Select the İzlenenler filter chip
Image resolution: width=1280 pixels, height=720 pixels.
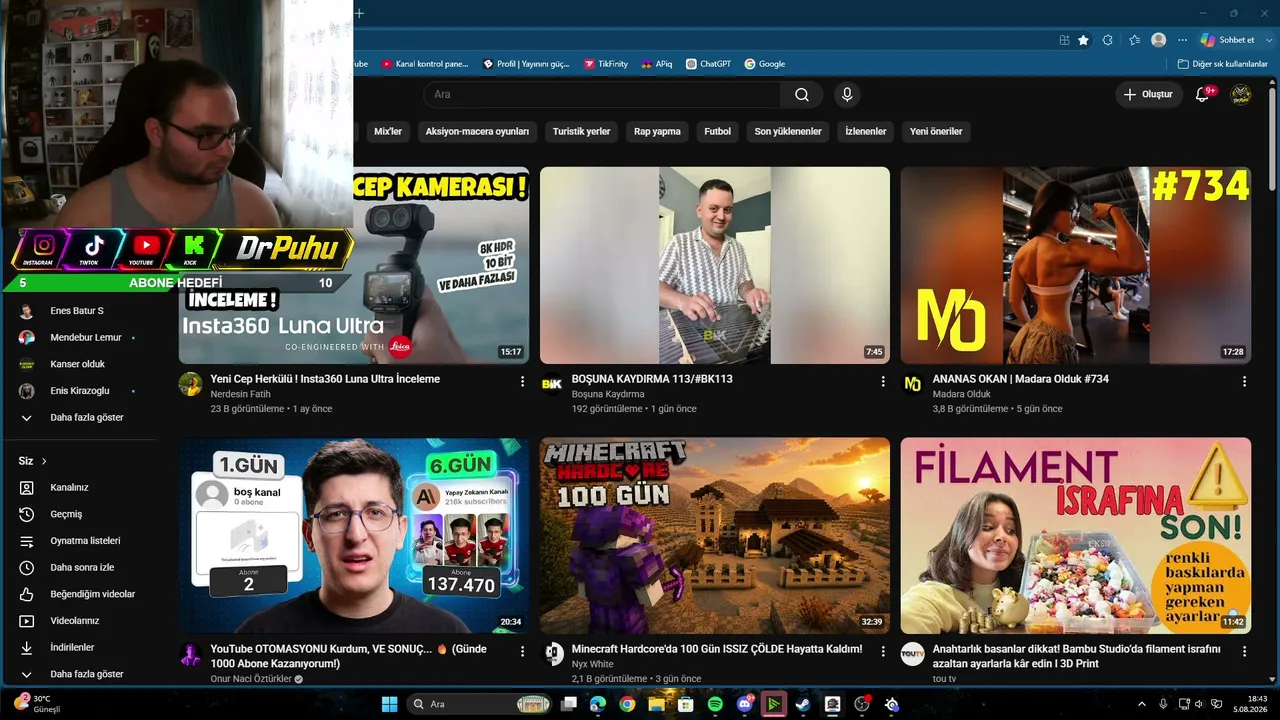click(x=866, y=131)
